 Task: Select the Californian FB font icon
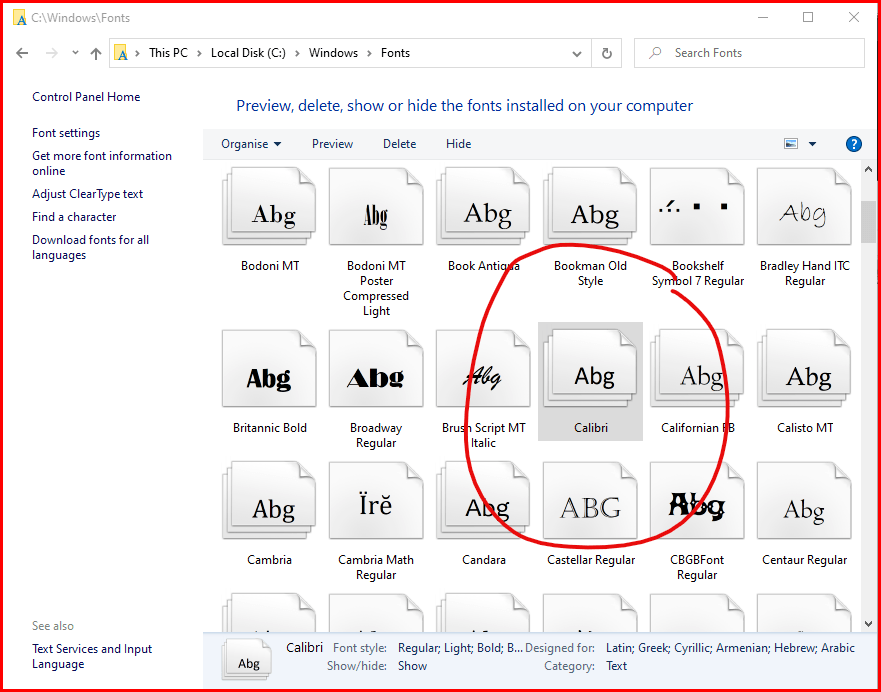pos(697,368)
